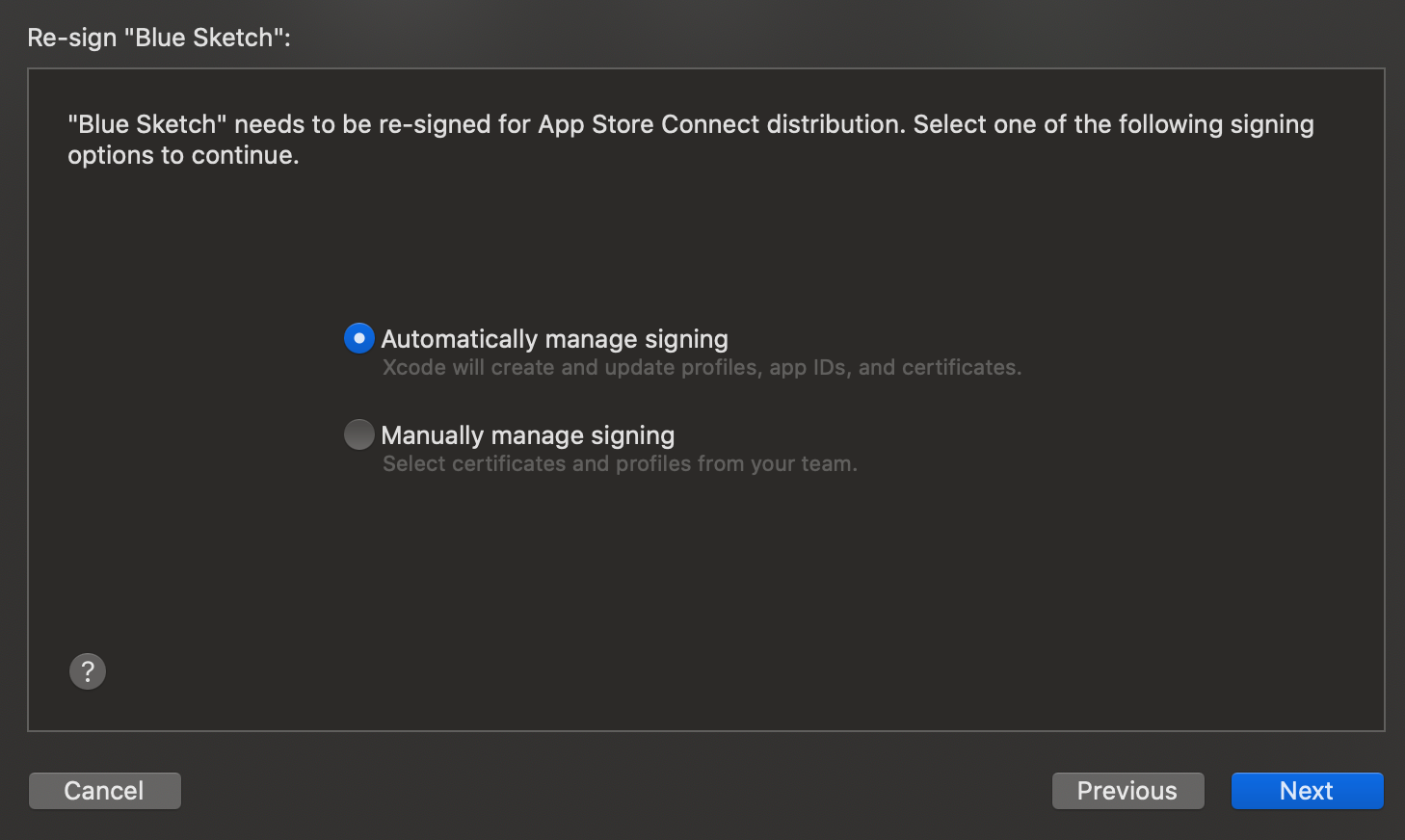Choose automatic signing by clicking the blue radio dot
Viewport: 1405px width, 840px height.
[x=359, y=338]
